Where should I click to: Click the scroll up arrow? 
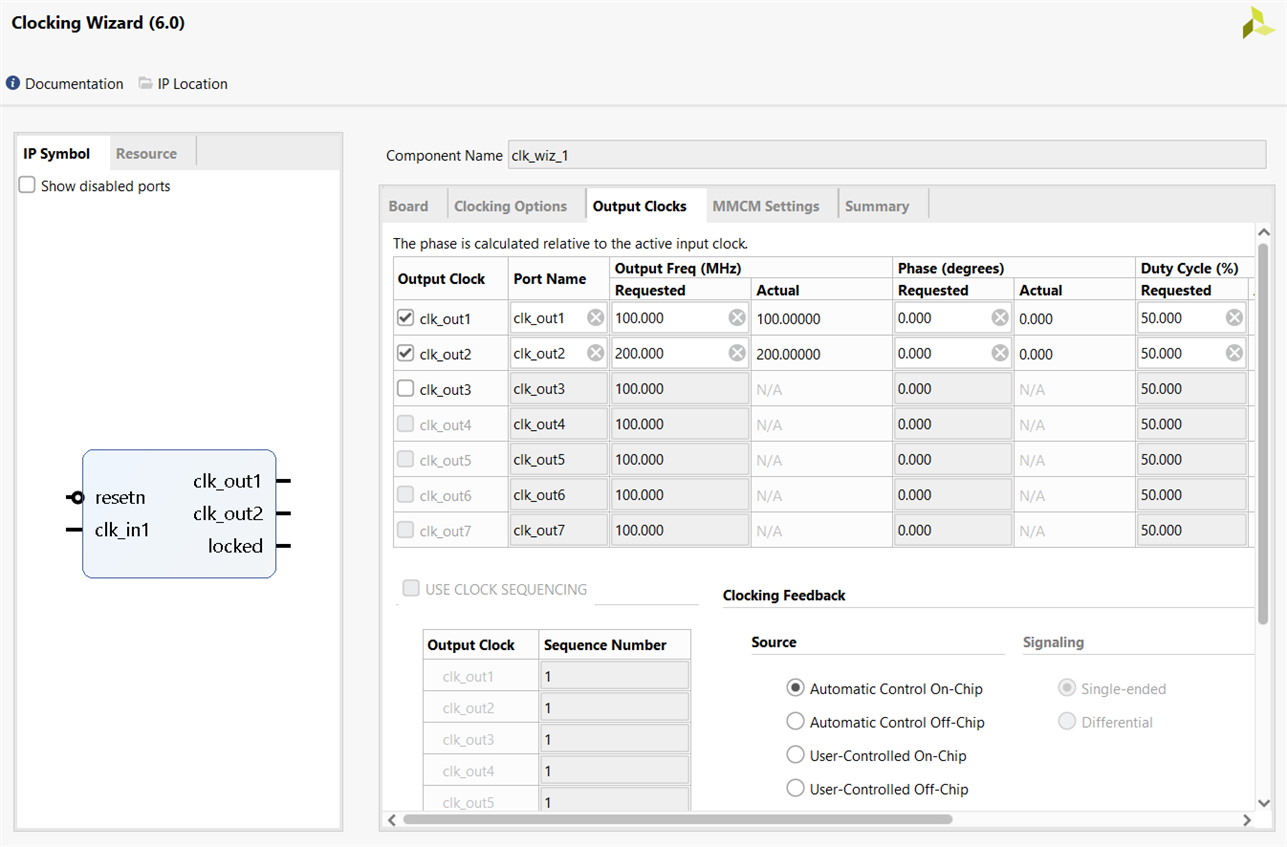coord(1263,232)
